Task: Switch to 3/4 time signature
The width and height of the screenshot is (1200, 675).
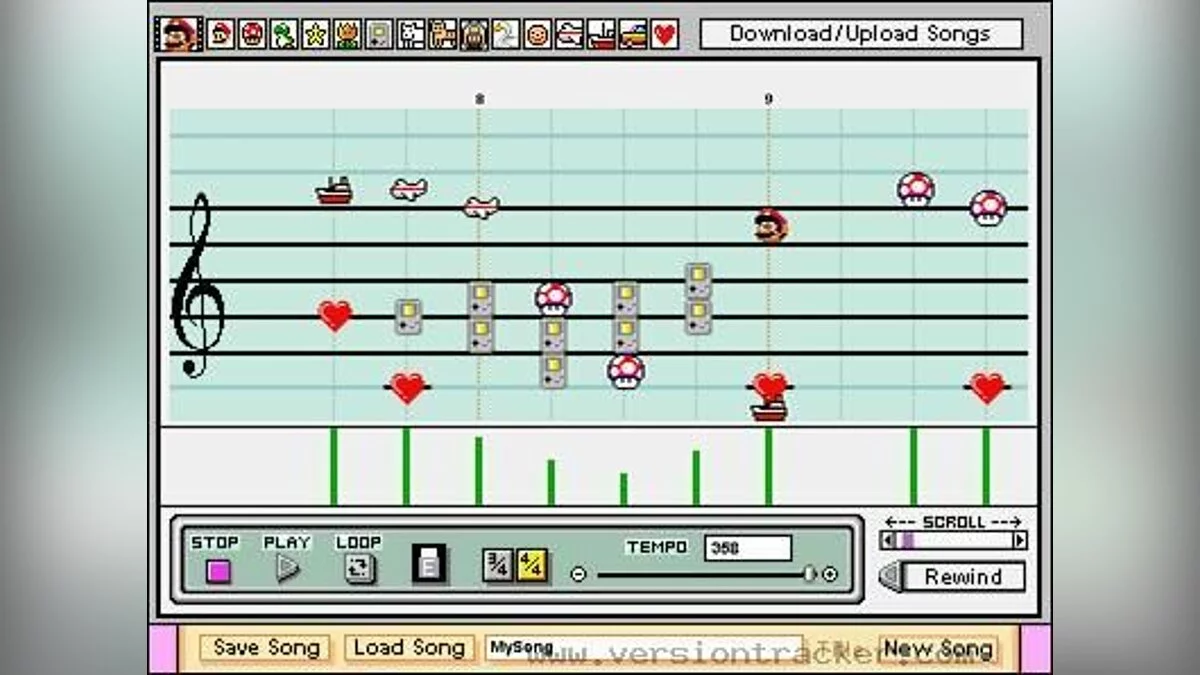Action: (x=497, y=566)
